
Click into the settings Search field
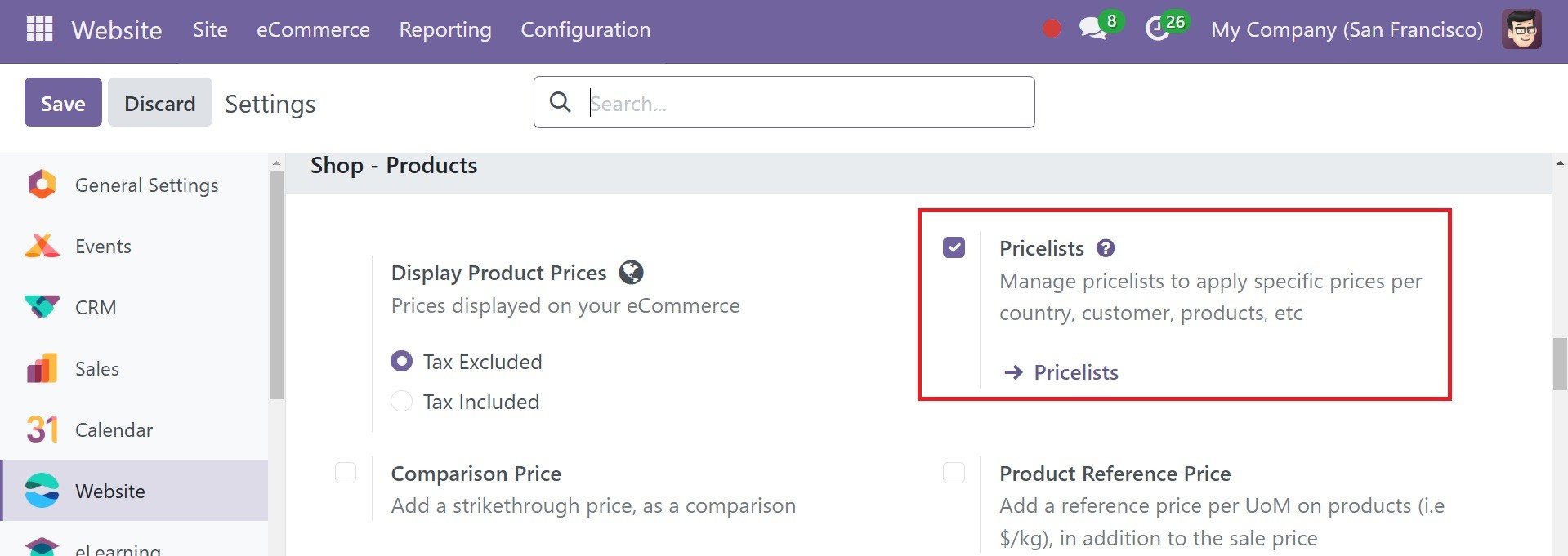click(784, 102)
